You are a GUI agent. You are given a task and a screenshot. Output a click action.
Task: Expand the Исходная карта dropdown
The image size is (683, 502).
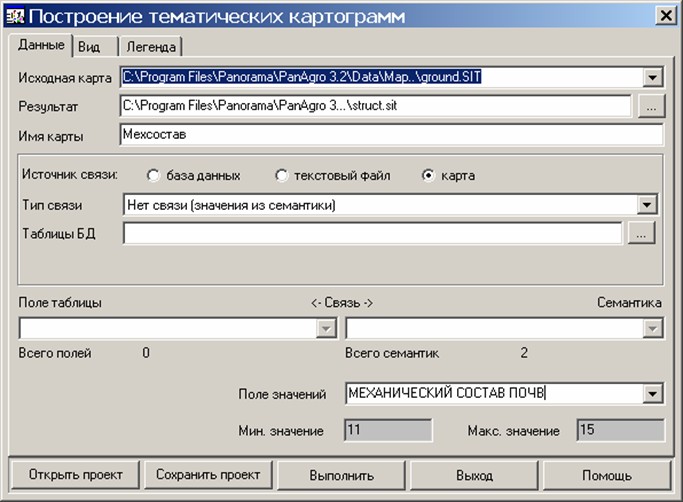652,77
